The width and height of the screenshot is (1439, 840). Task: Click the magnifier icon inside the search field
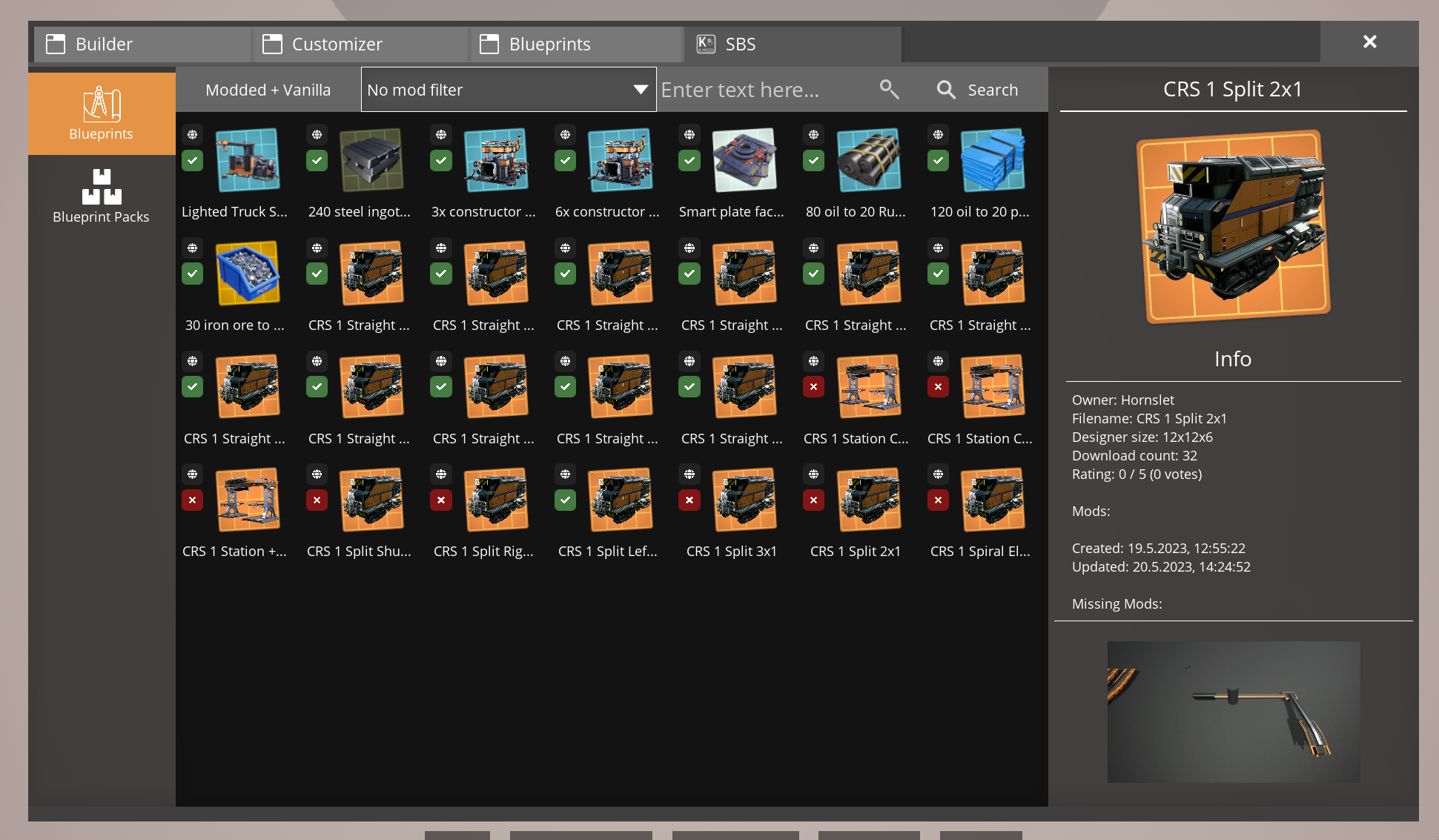pos(890,89)
